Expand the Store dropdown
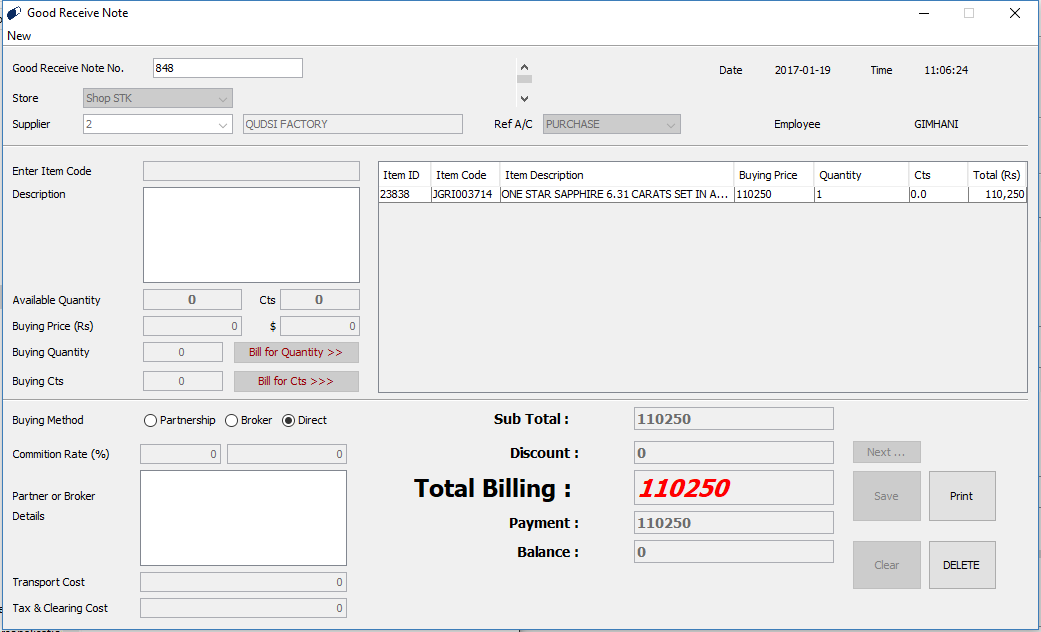 (x=222, y=98)
